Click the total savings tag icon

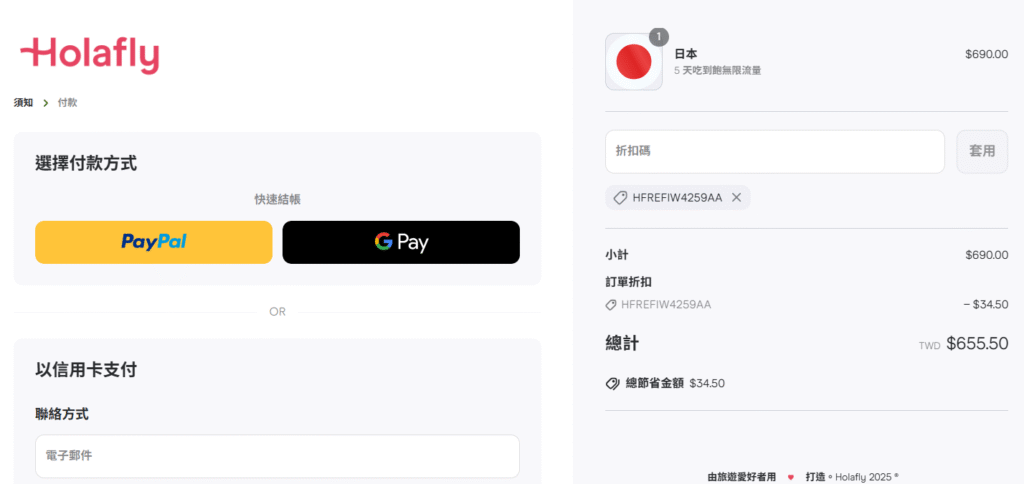coord(613,383)
